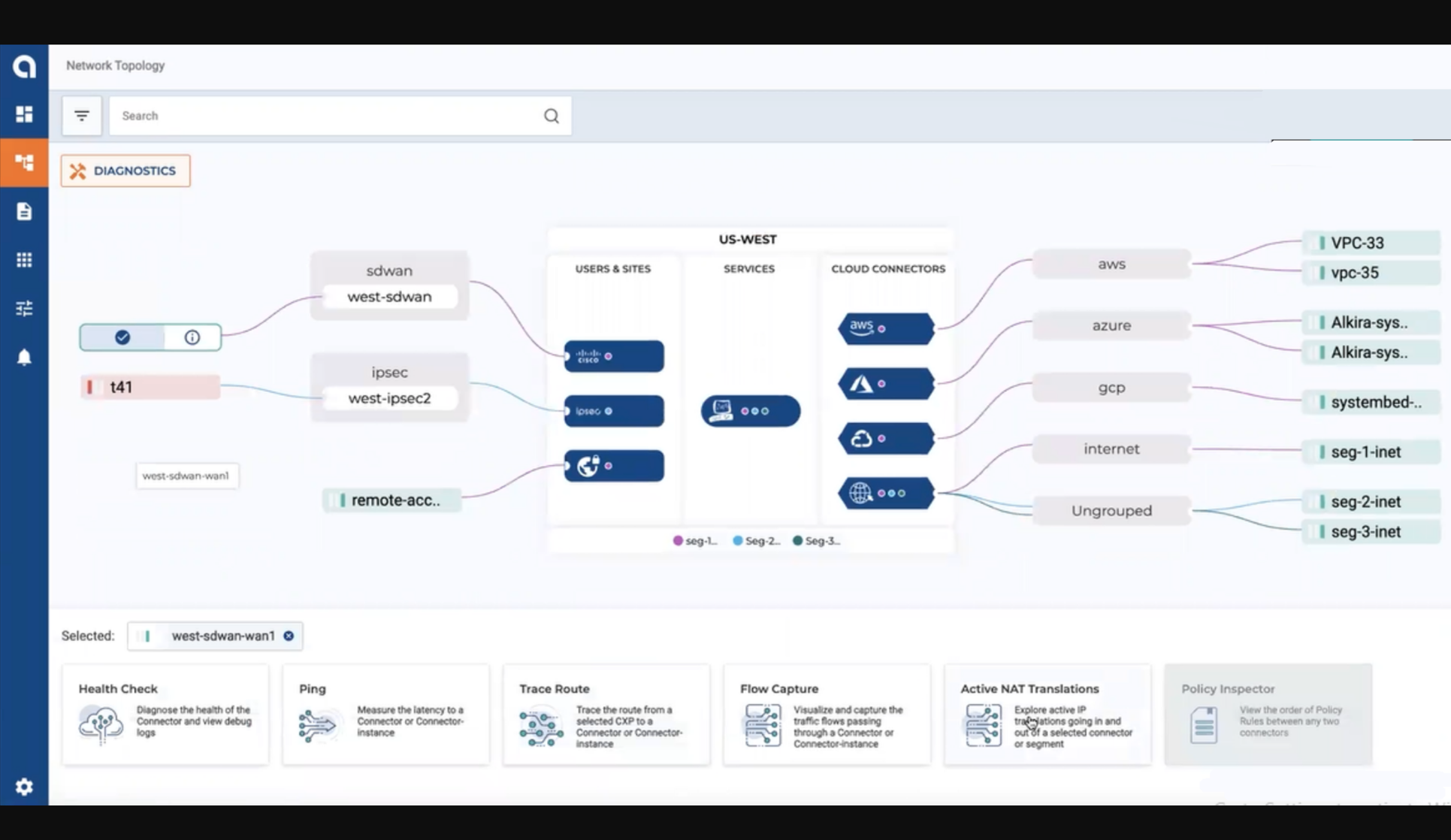The width and height of the screenshot is (1451, 840).
Task: Open notifications bell icon
Action: (24, 357)
